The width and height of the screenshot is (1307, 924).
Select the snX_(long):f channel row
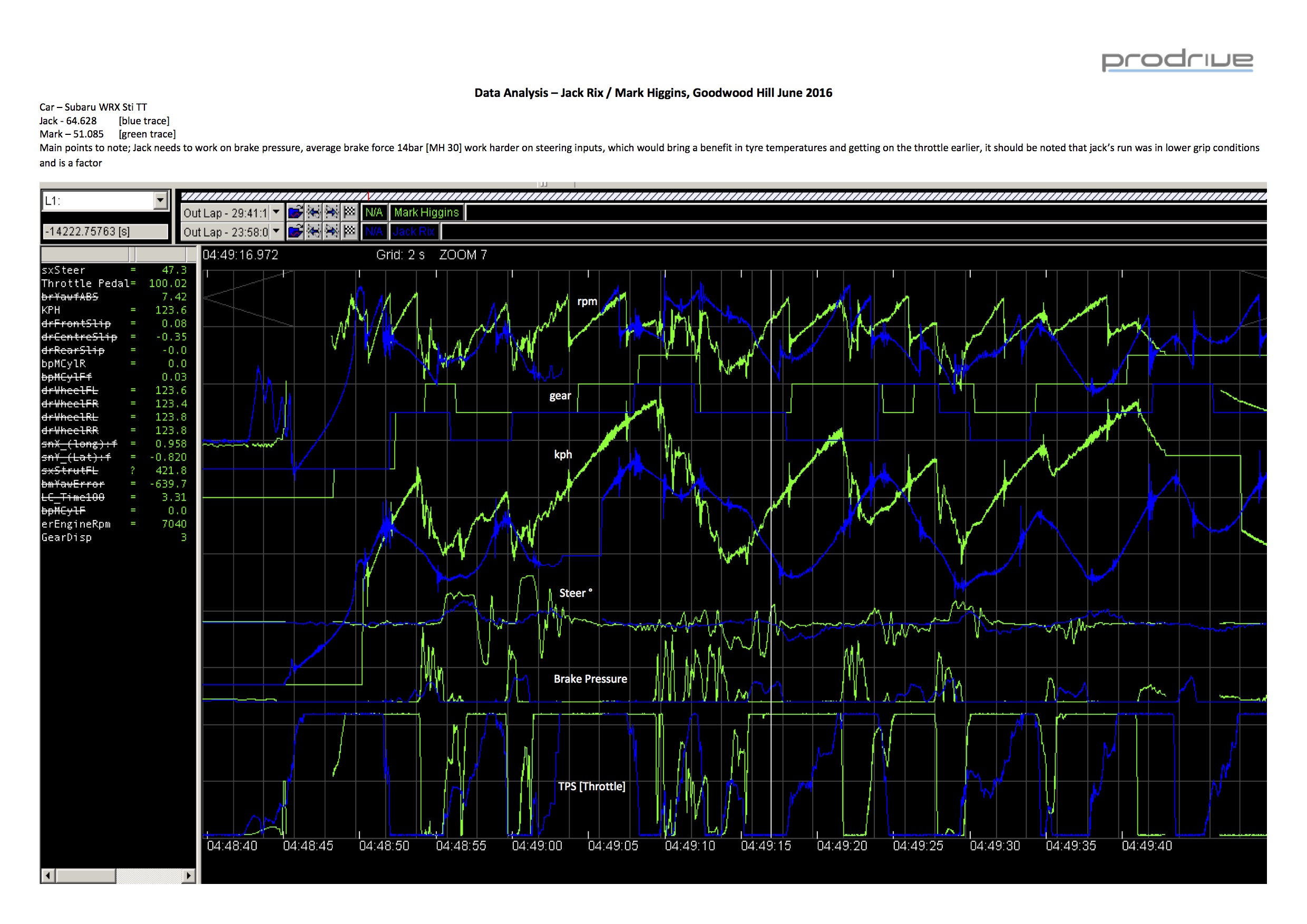[x=114, y=444]
